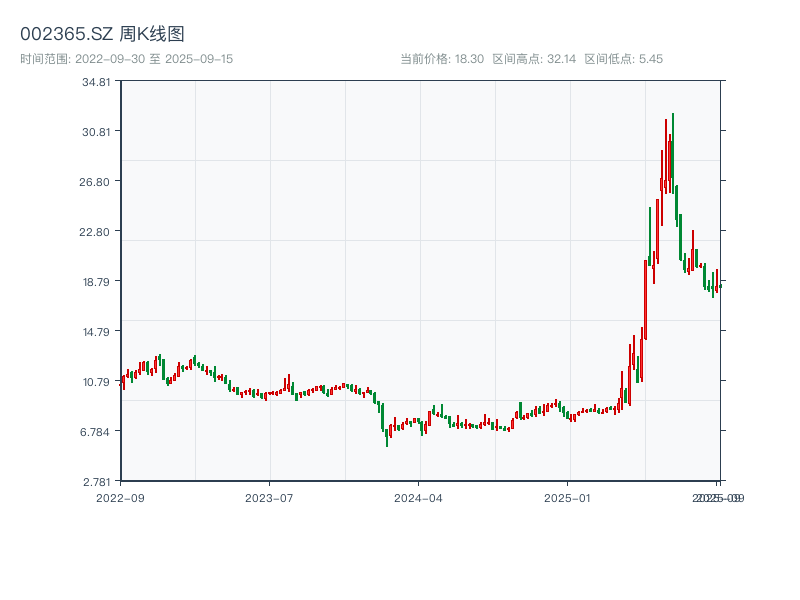
Task: Click y-axis label 10.79
Action: click(96, 382)
